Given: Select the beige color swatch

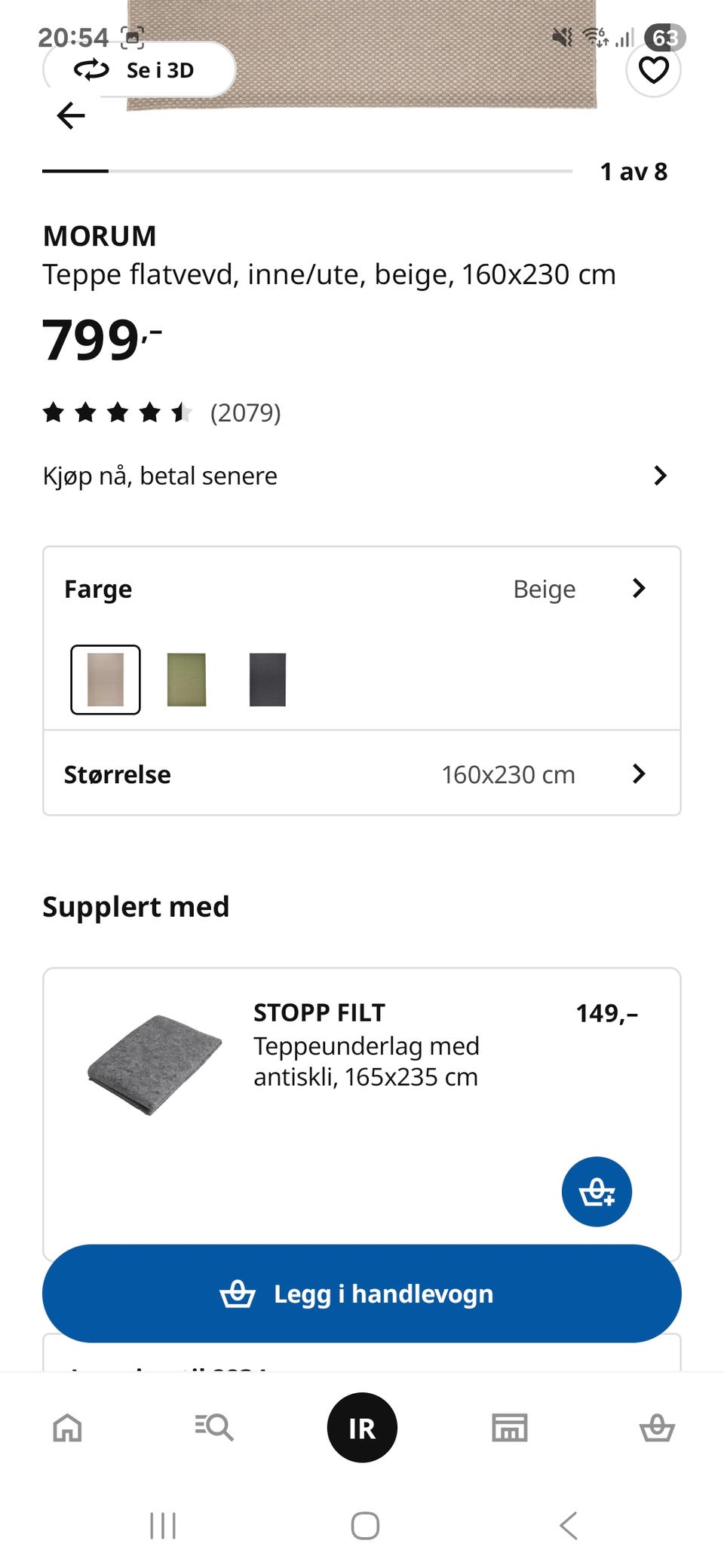Looking at the screenshot, I should pyautogui.click(x=106, y=679).
